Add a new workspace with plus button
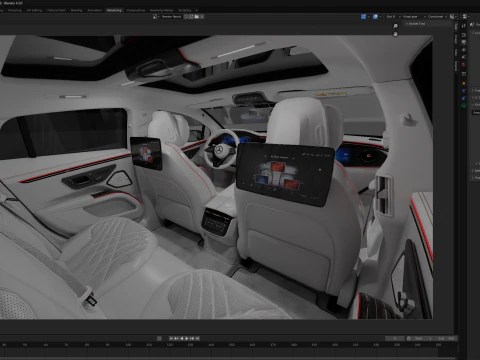The image size is (480, 360). 196,10
